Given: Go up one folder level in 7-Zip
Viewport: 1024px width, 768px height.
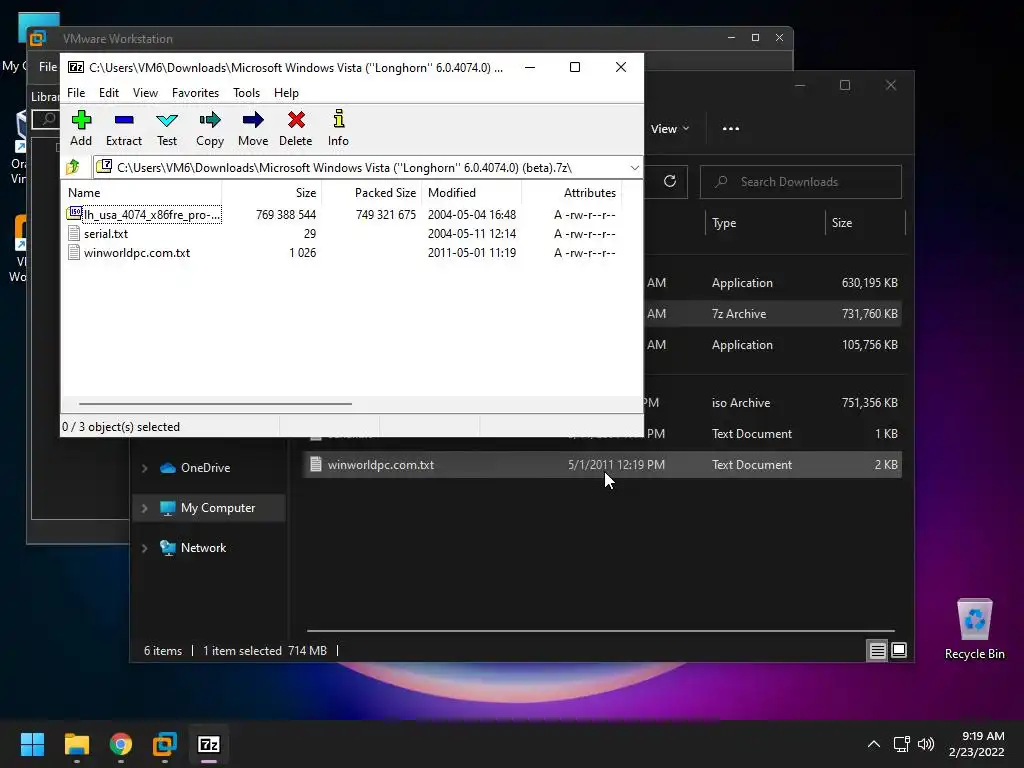Looking at the screenshot, I should (x=72, y=167).
